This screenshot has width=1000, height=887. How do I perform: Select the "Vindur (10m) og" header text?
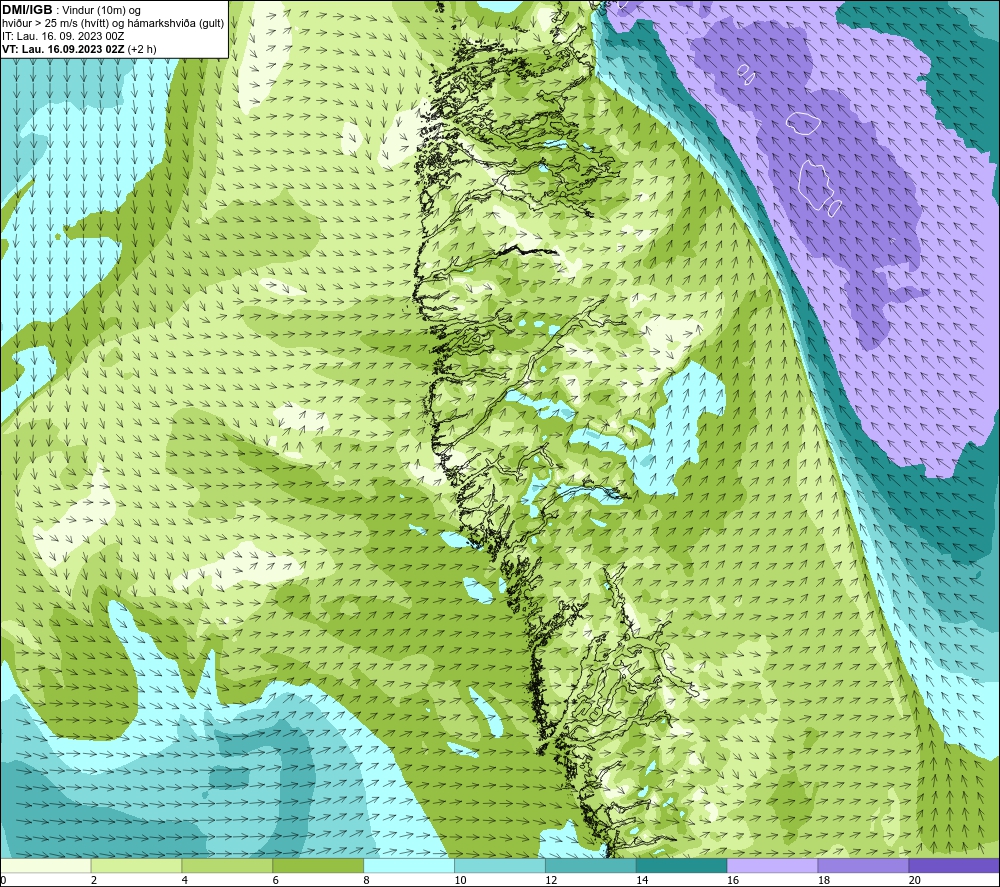[101, 11]
